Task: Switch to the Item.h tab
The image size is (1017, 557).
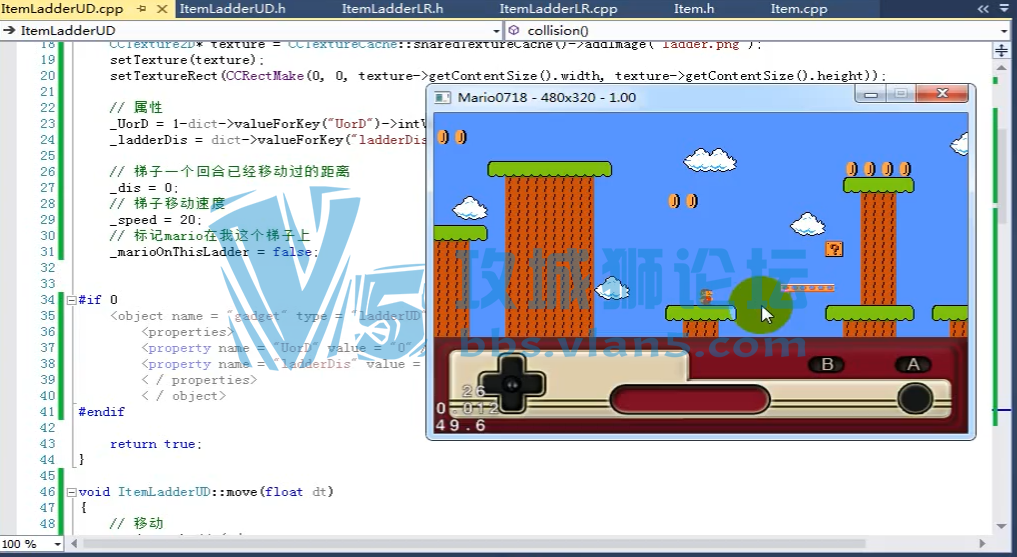Action: [x=694, y=9]
